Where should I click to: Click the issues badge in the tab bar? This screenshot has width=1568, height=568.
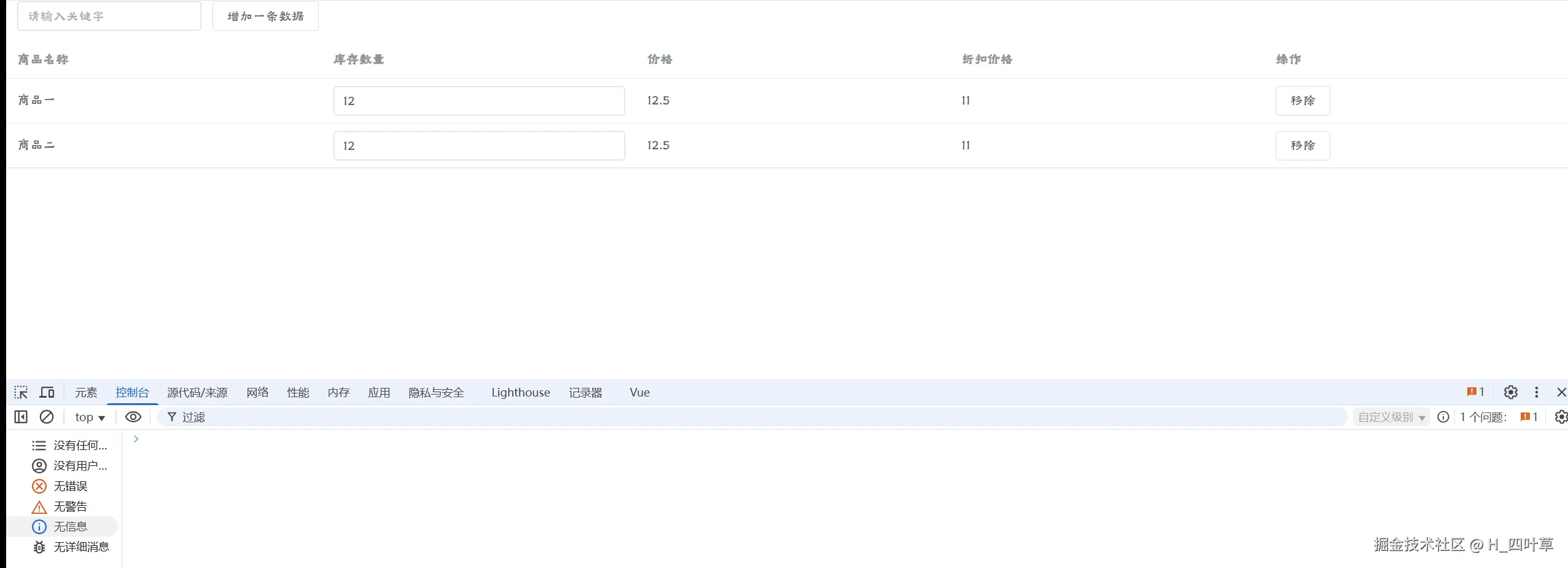(1475, 392)
